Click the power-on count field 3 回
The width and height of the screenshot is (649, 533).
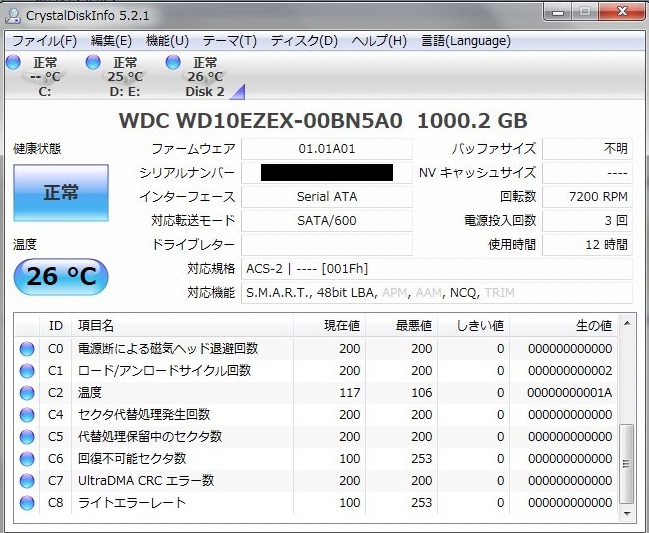tap(587, 221)
